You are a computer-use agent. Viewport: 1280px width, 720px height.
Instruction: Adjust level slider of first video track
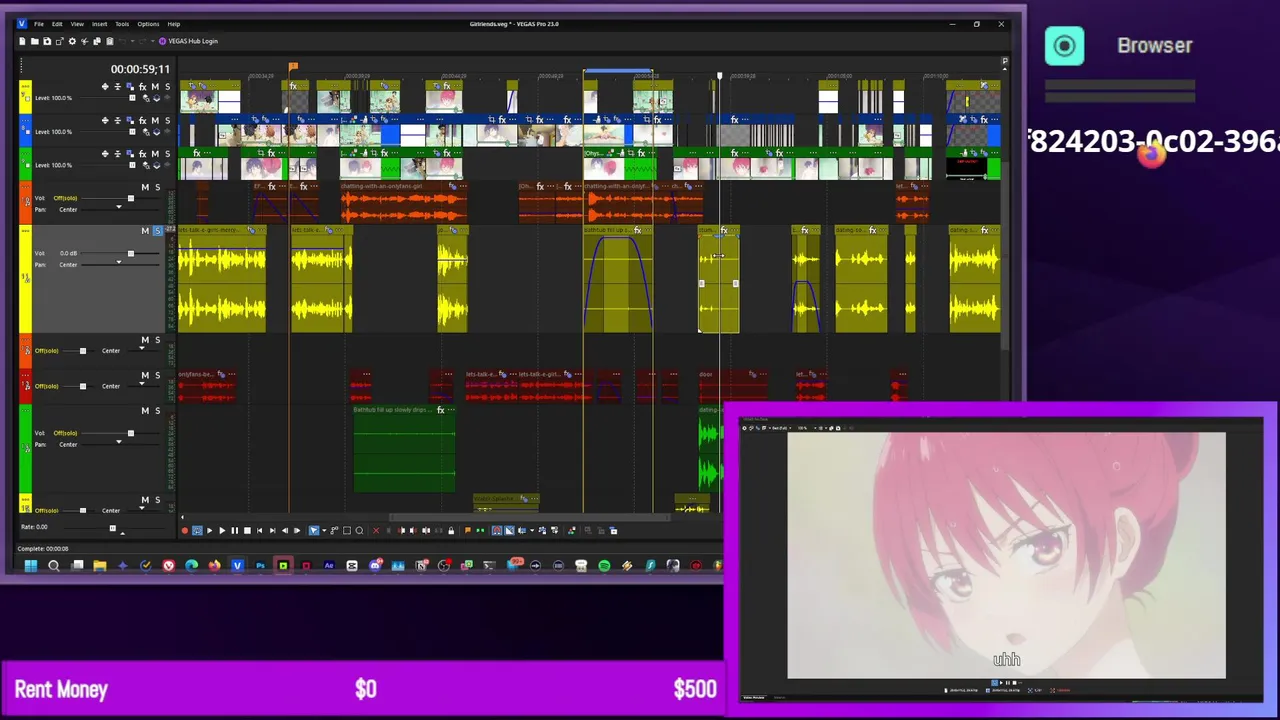(130, 98)
